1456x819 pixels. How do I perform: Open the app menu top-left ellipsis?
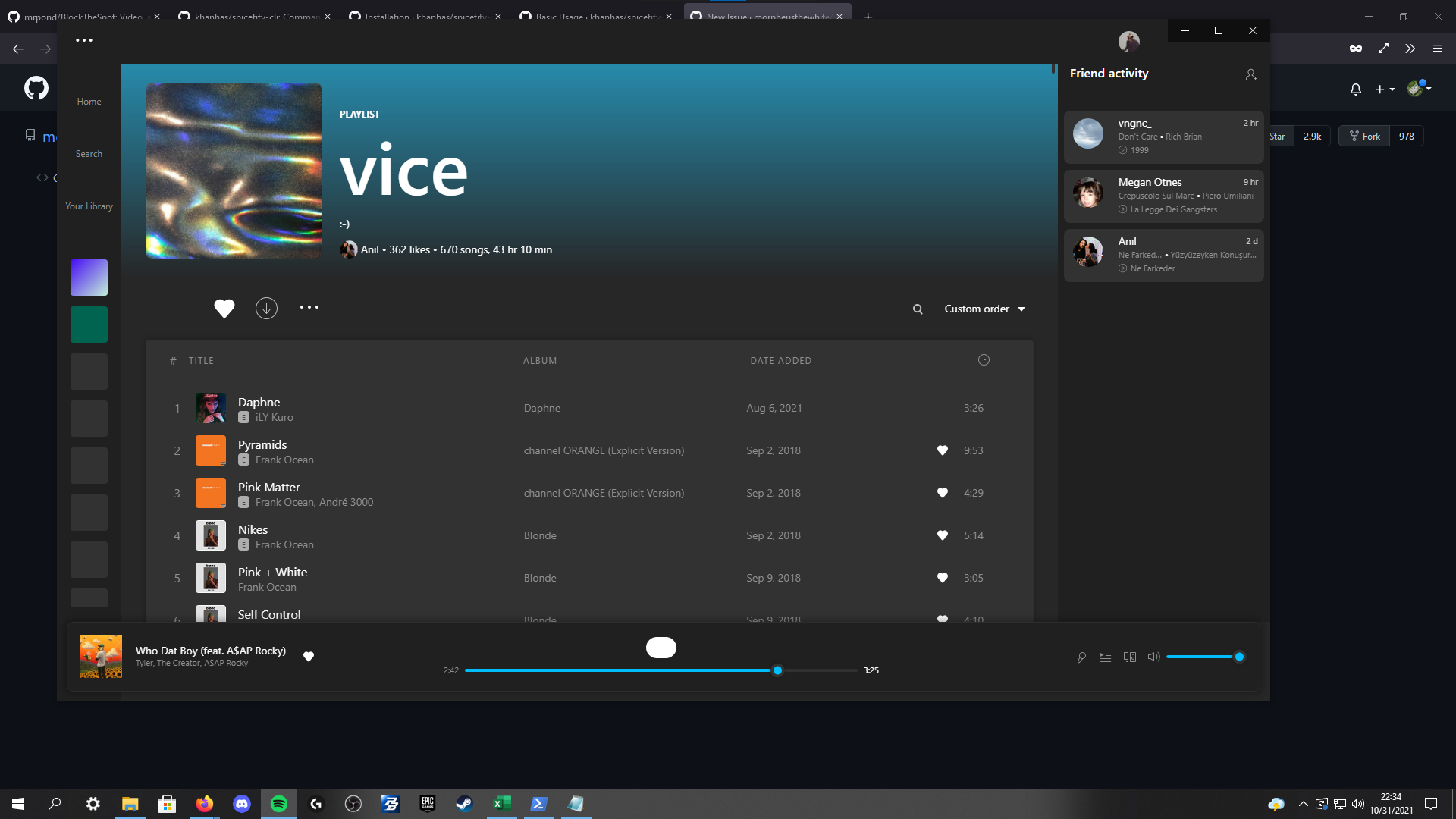coord(84,40)
